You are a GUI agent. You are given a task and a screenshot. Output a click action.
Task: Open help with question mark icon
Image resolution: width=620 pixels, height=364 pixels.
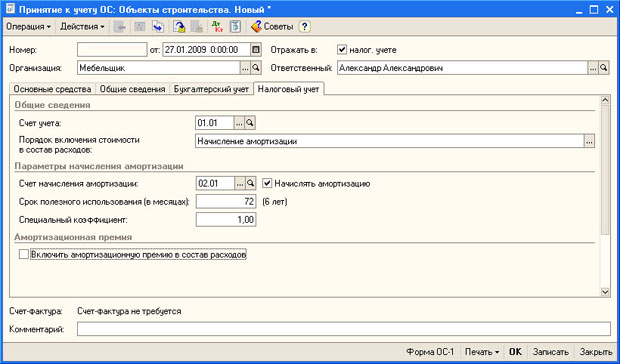click(x=304, y=27)
